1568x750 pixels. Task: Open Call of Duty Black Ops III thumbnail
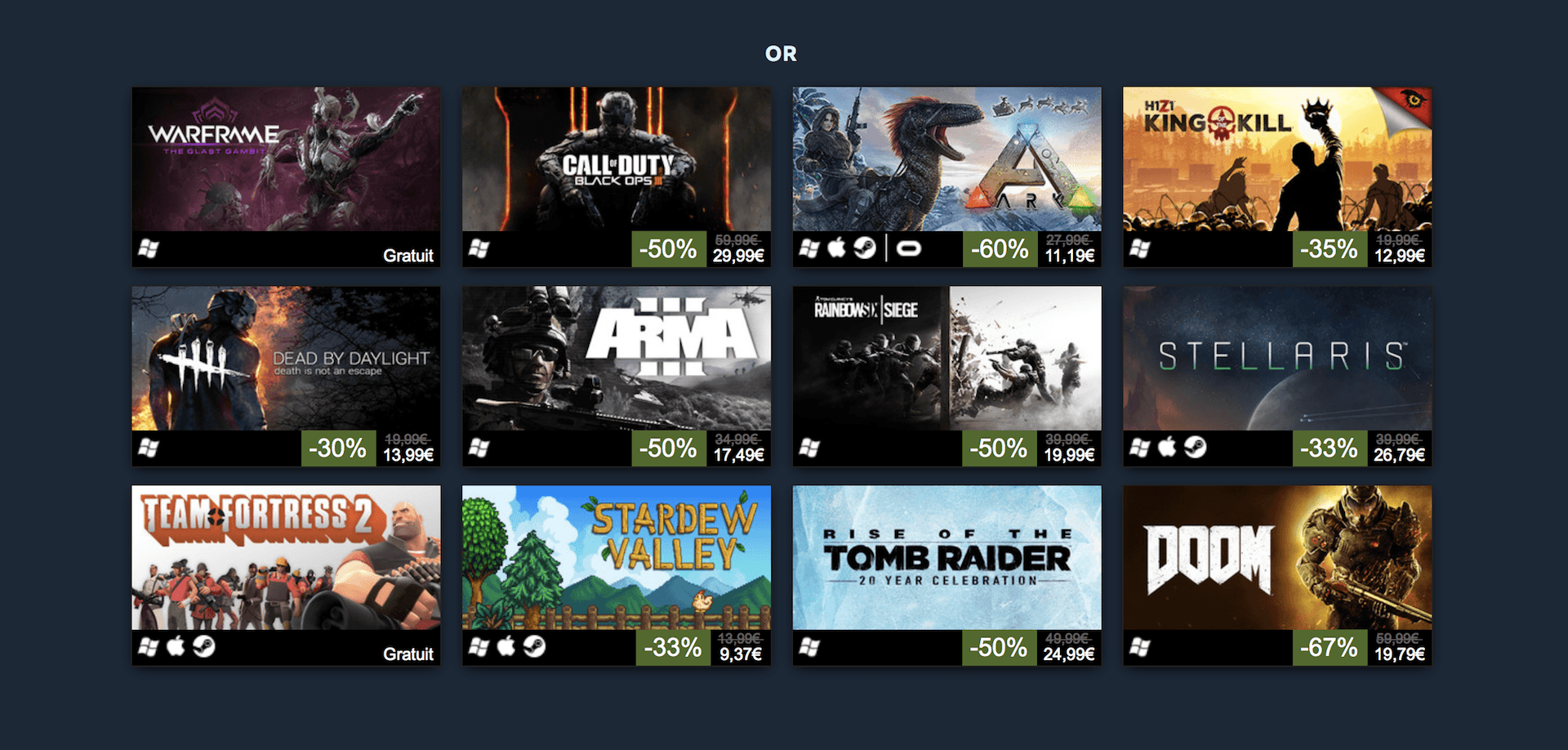coord(617,159)
